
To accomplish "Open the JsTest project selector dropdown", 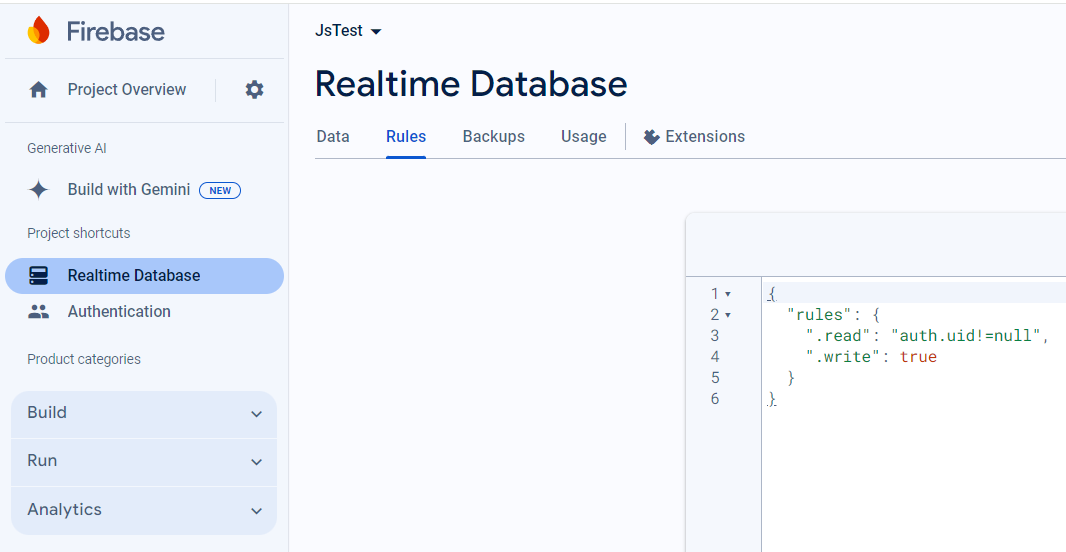I will point(348,31).
